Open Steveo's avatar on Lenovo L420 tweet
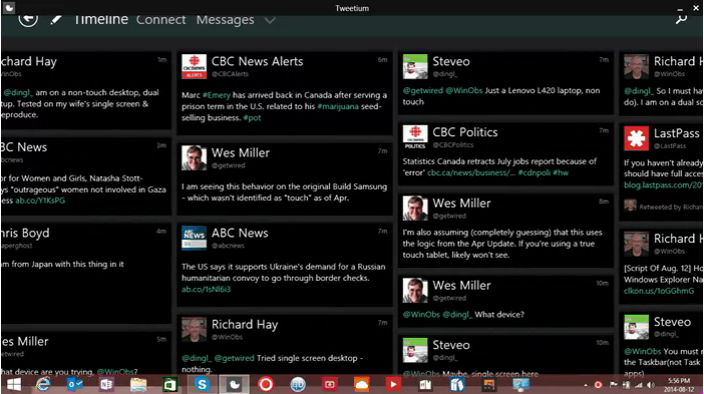This screenshot has width=704, height=394. click(415, 66)
